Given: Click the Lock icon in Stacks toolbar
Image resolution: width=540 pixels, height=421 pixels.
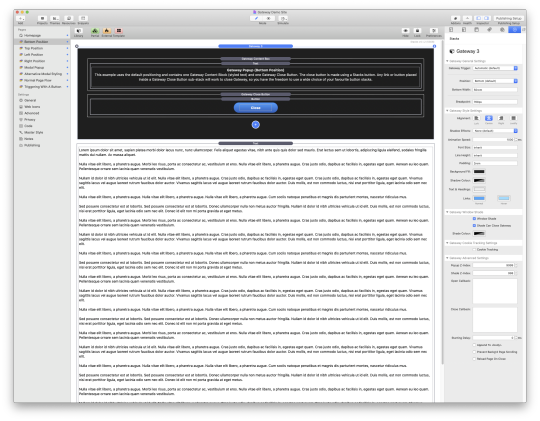Looking at the screenshot, I should point(417,31).
